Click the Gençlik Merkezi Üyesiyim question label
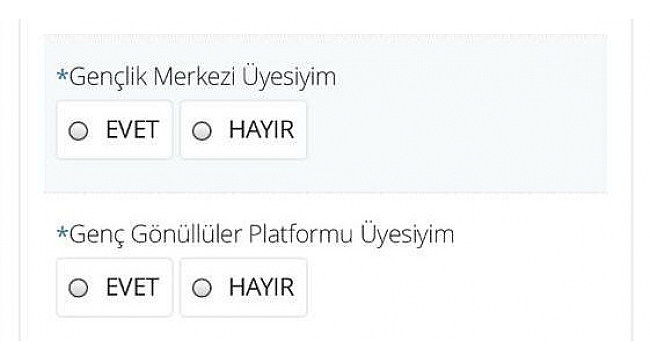The height and width of the screenshot is (360, 650). pyautogui.click(x=202, y=77)
